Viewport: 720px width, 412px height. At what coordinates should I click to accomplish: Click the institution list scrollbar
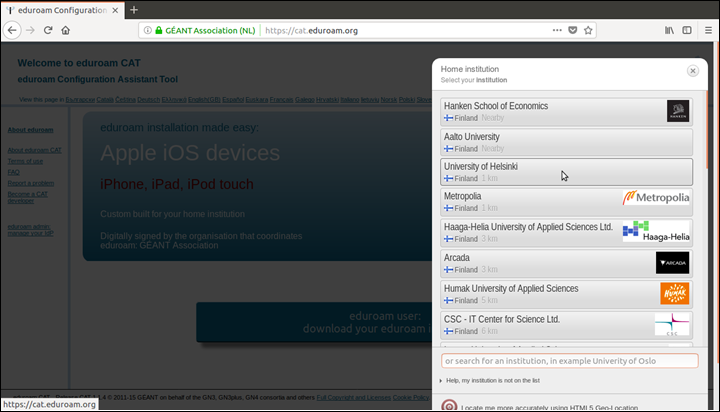(x=707, y=130)
